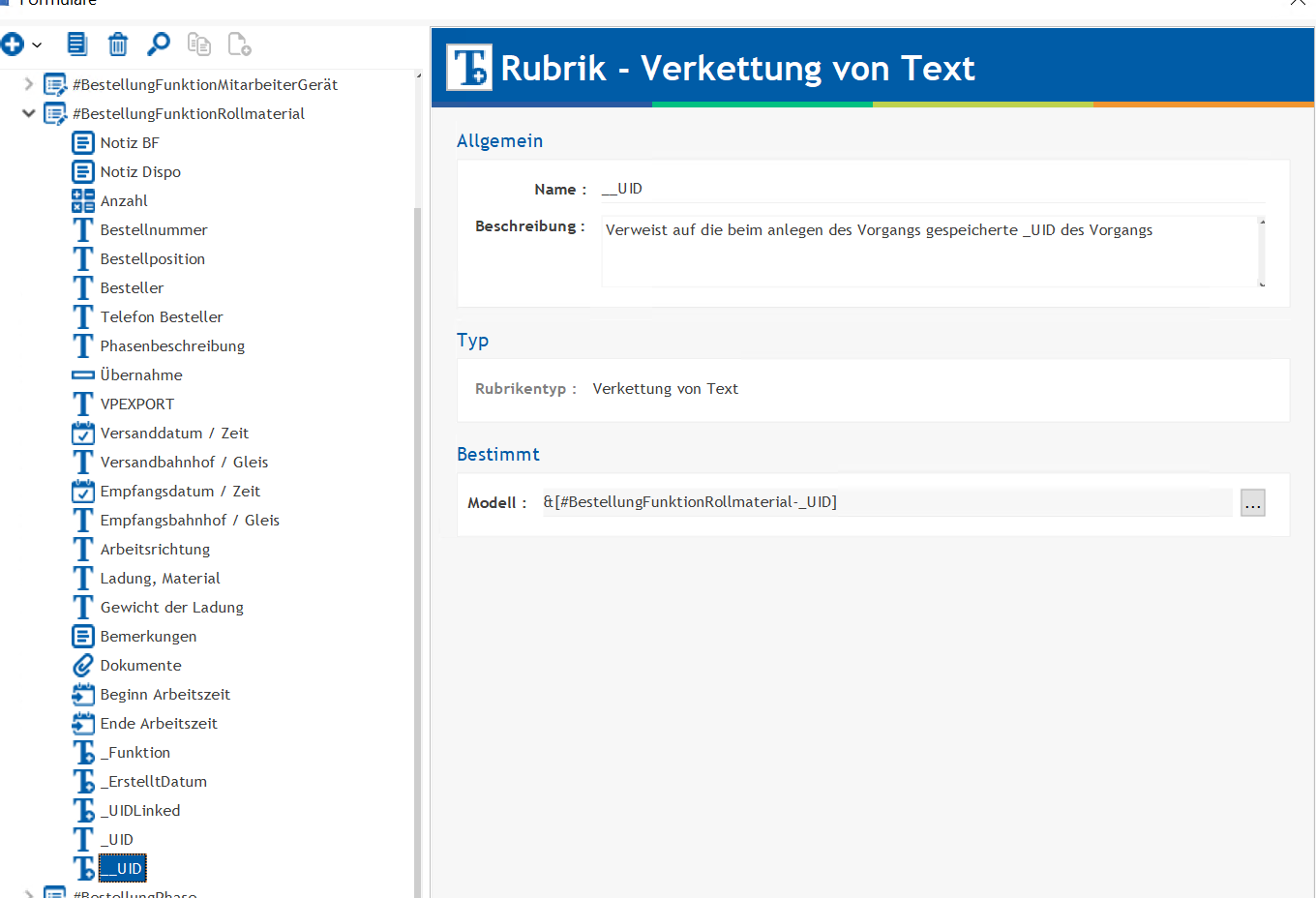
Task: Click the concatenation icon beside _ErstelltDatum
Action: click(x=83, y=782)
